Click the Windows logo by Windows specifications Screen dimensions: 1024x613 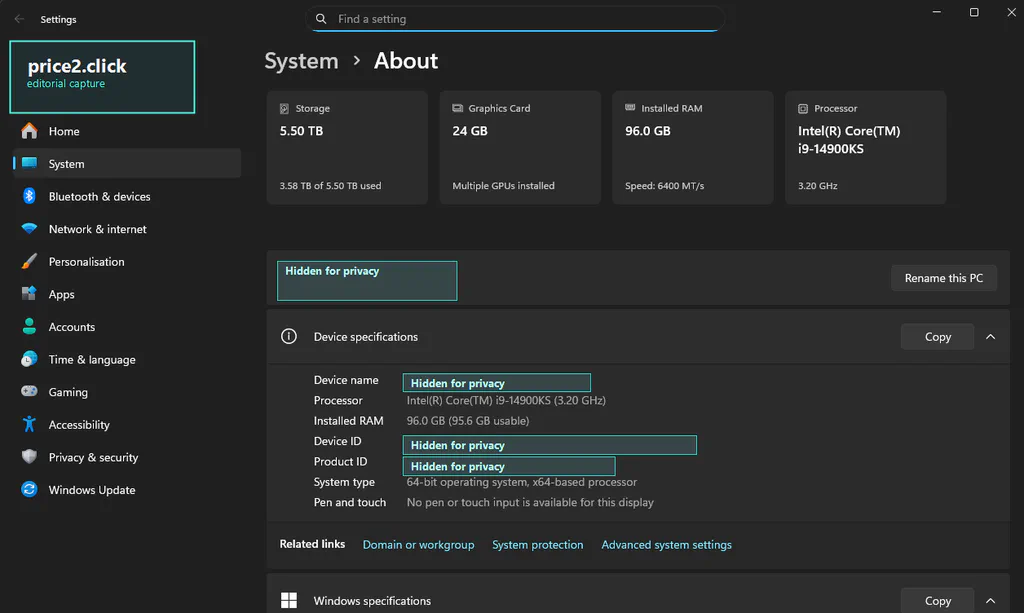[x=289, y=601]
